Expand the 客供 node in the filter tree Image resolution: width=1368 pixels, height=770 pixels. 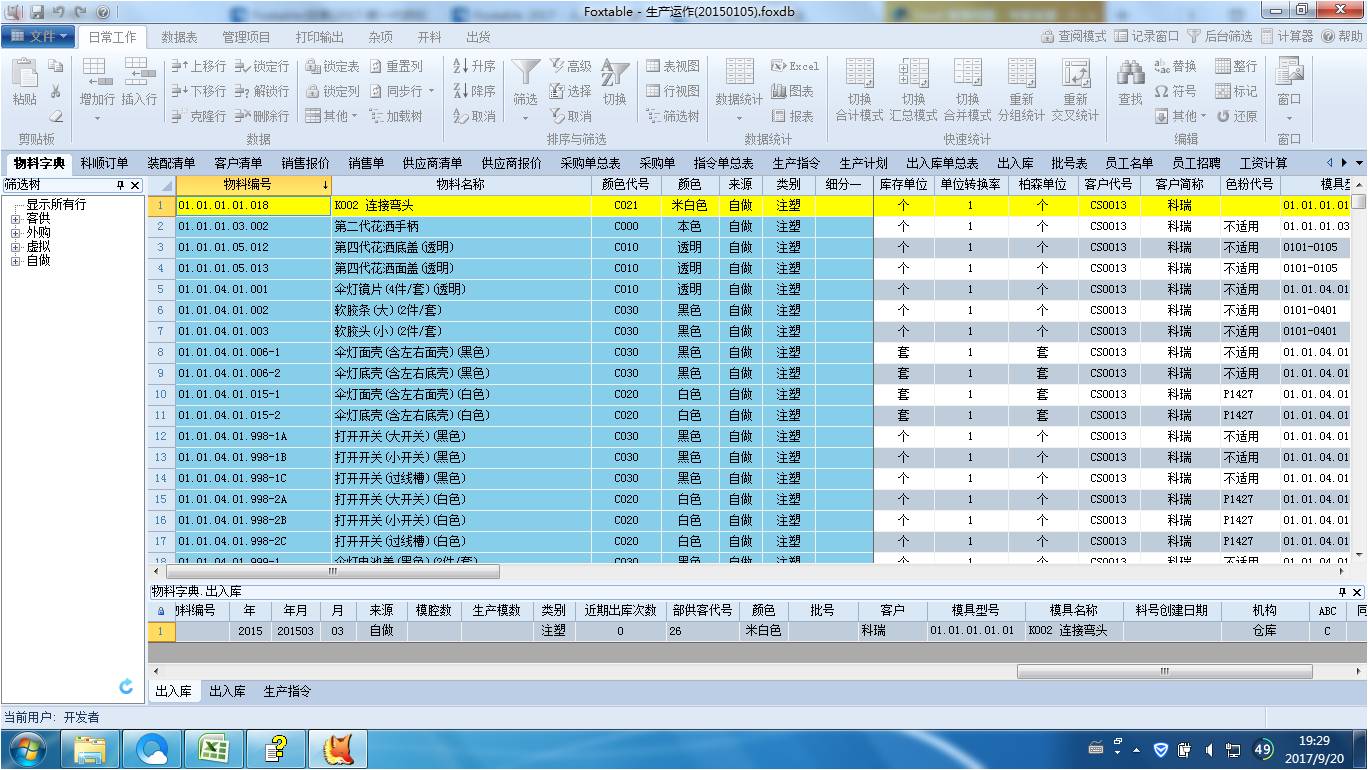(16, 218)
